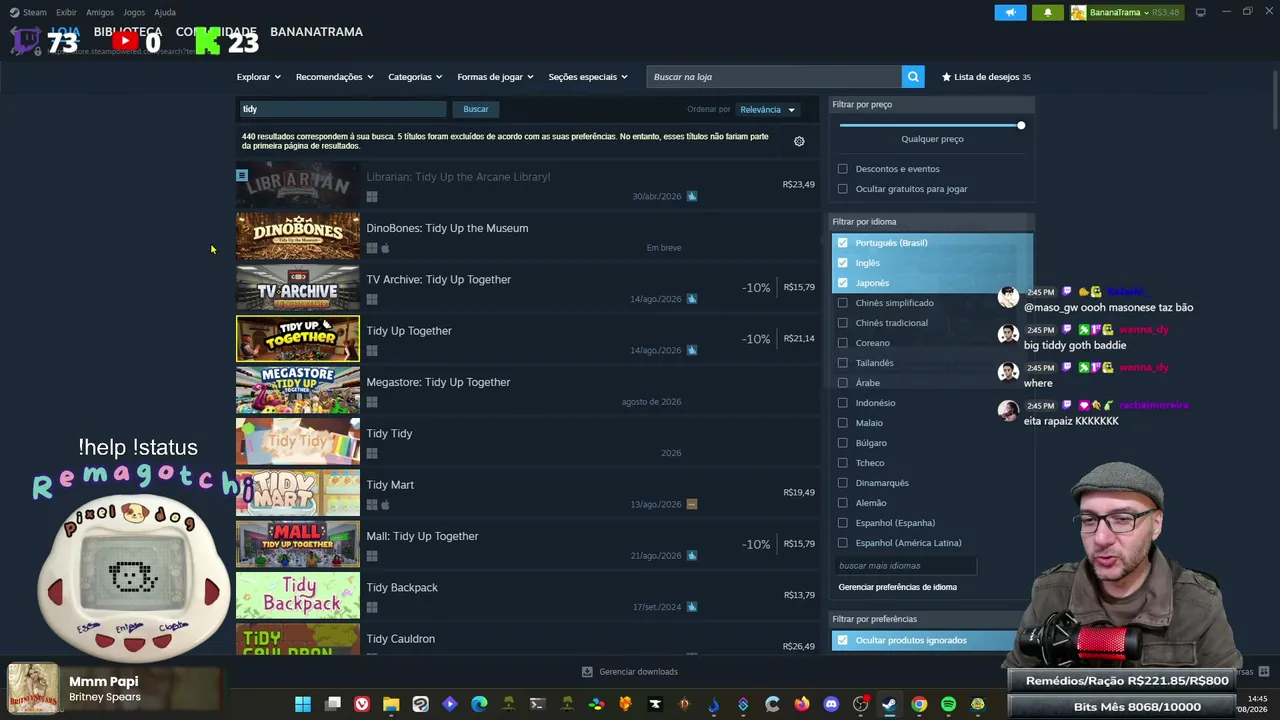Uncheck Ocultar produtos ignorados
The height and width of the screenshot is (720, 1280).
(843, 640)
